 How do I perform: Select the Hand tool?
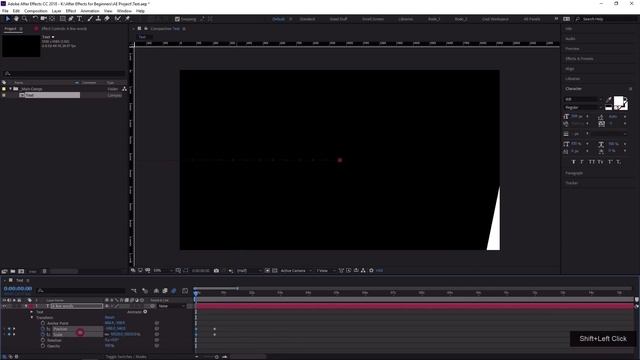tap(16, 19)
